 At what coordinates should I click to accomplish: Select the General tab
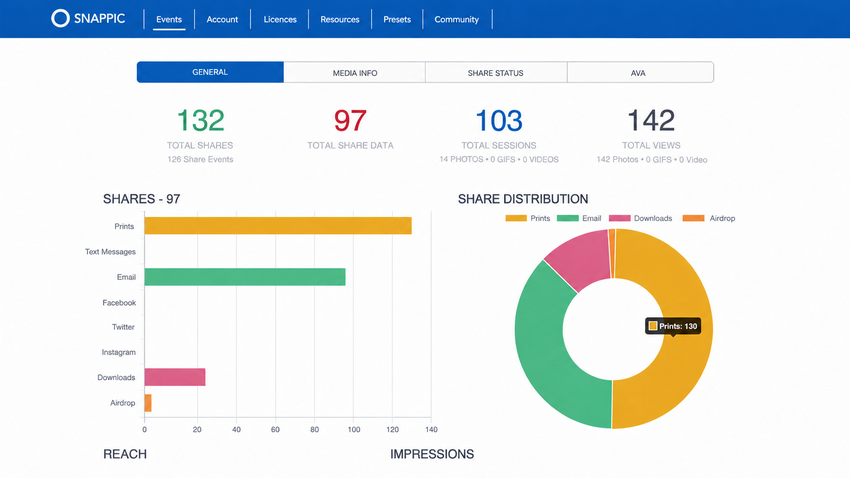[210, 72]
